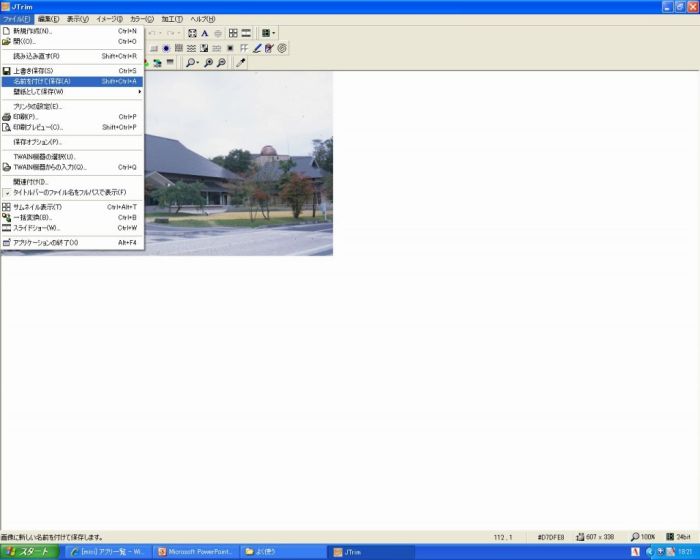Image resolution: width=700 pixels, height=560 pixels.
Task: Click the Windows スタート button
Action: [x=30, y=551]
